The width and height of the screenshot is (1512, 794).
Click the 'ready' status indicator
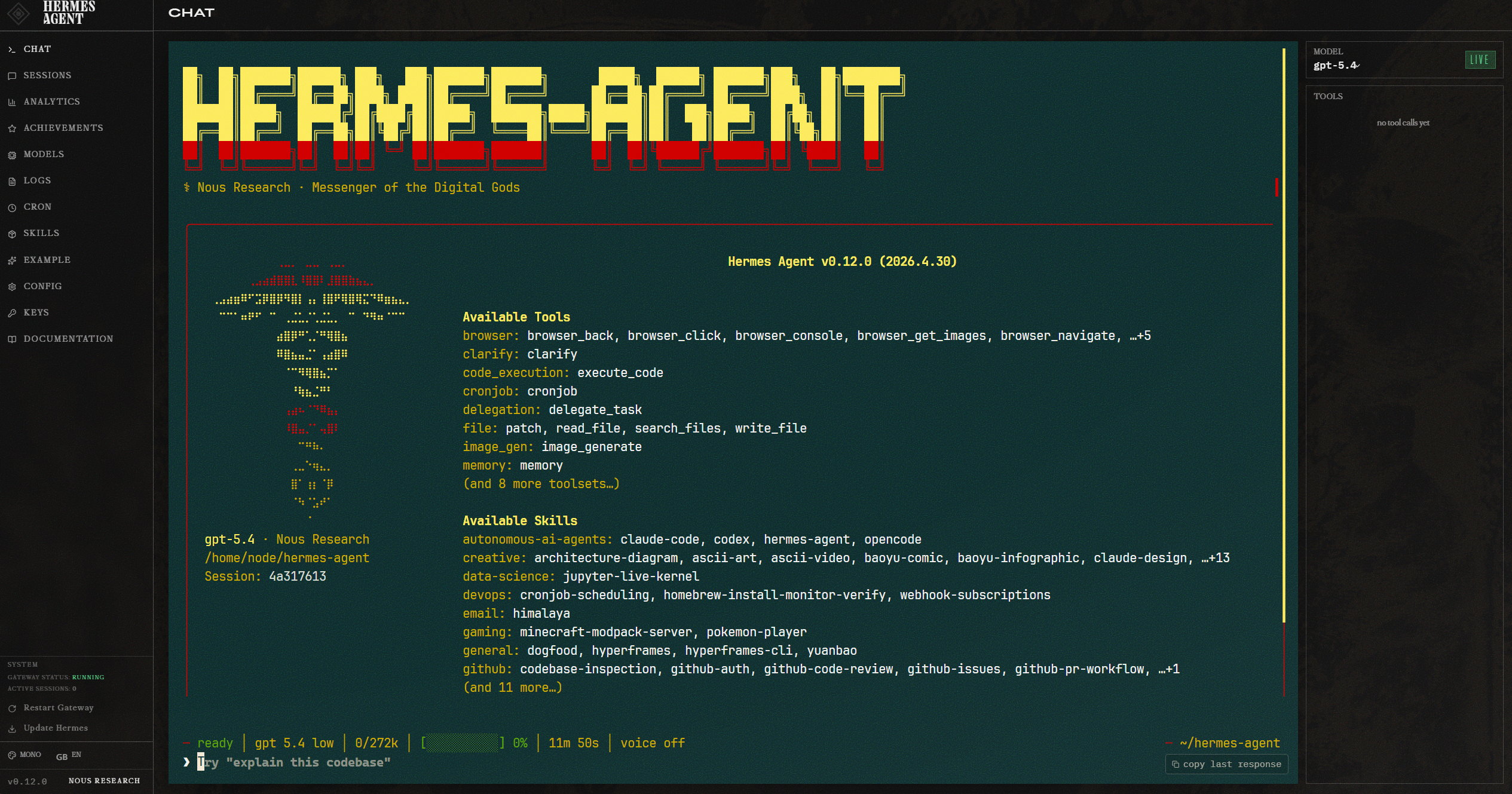point(215,743)
